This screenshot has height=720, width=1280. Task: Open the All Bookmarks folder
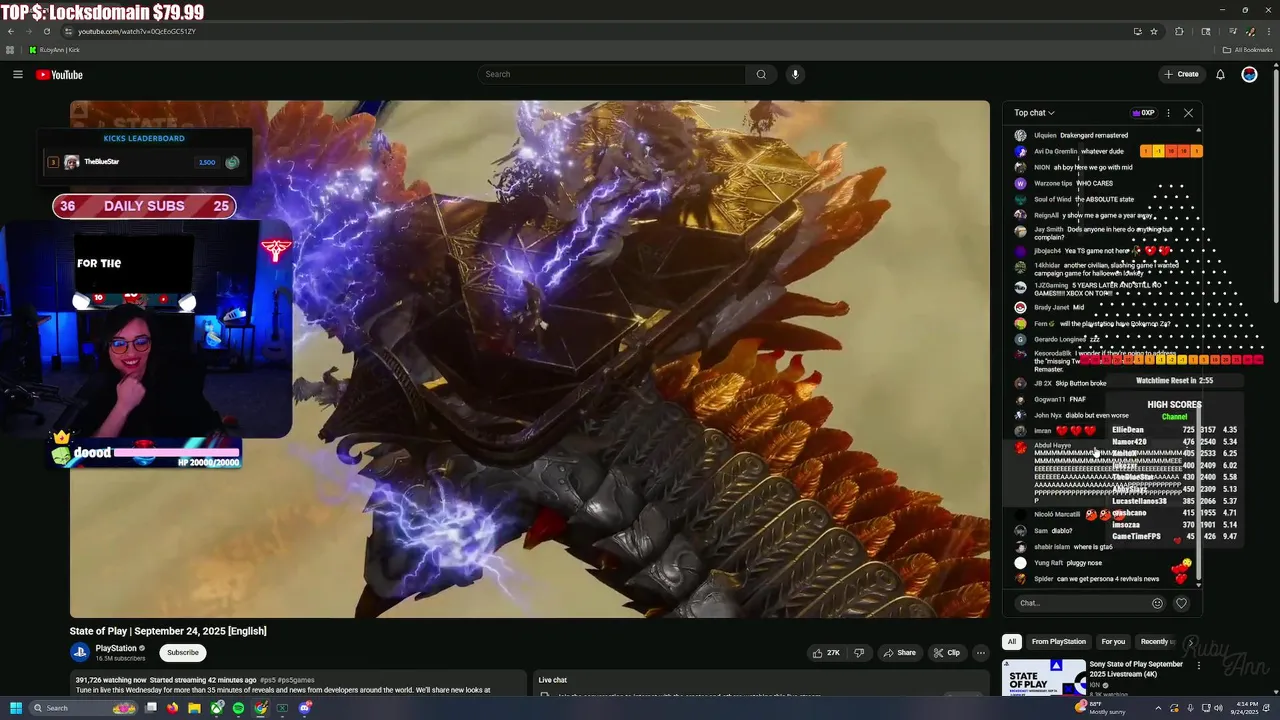1247,50
